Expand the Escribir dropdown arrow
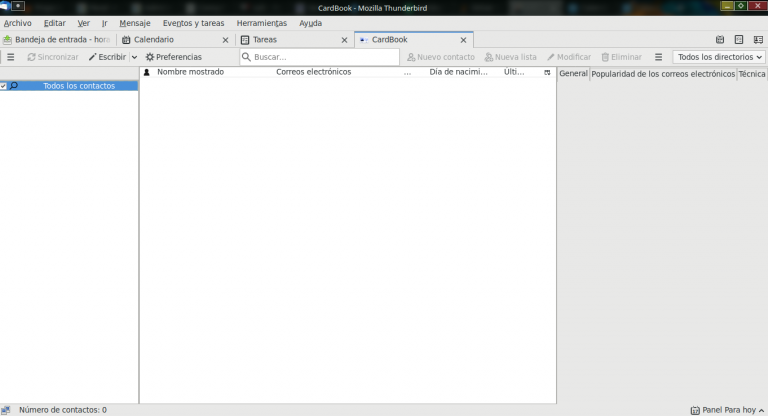The height and width of the screenshot is (416, 768). coord(134,57)
